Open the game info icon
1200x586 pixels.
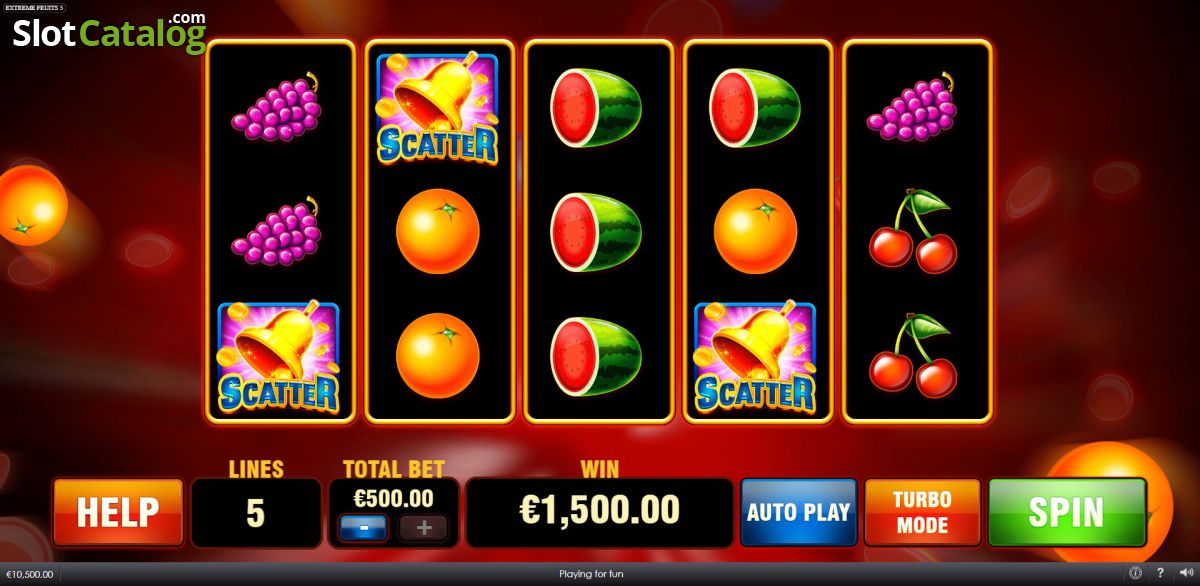coord(1135,574)
